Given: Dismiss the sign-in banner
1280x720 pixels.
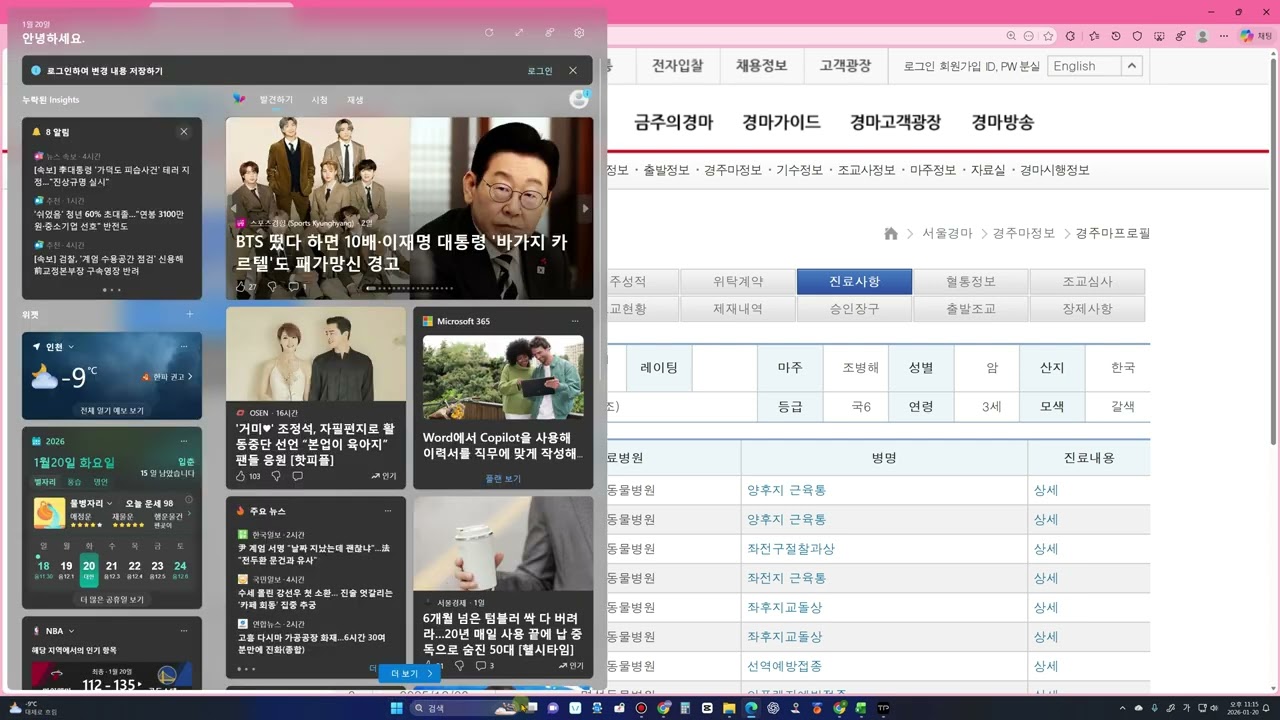Looking at the screenshot, I should click(x=573, y=71).
